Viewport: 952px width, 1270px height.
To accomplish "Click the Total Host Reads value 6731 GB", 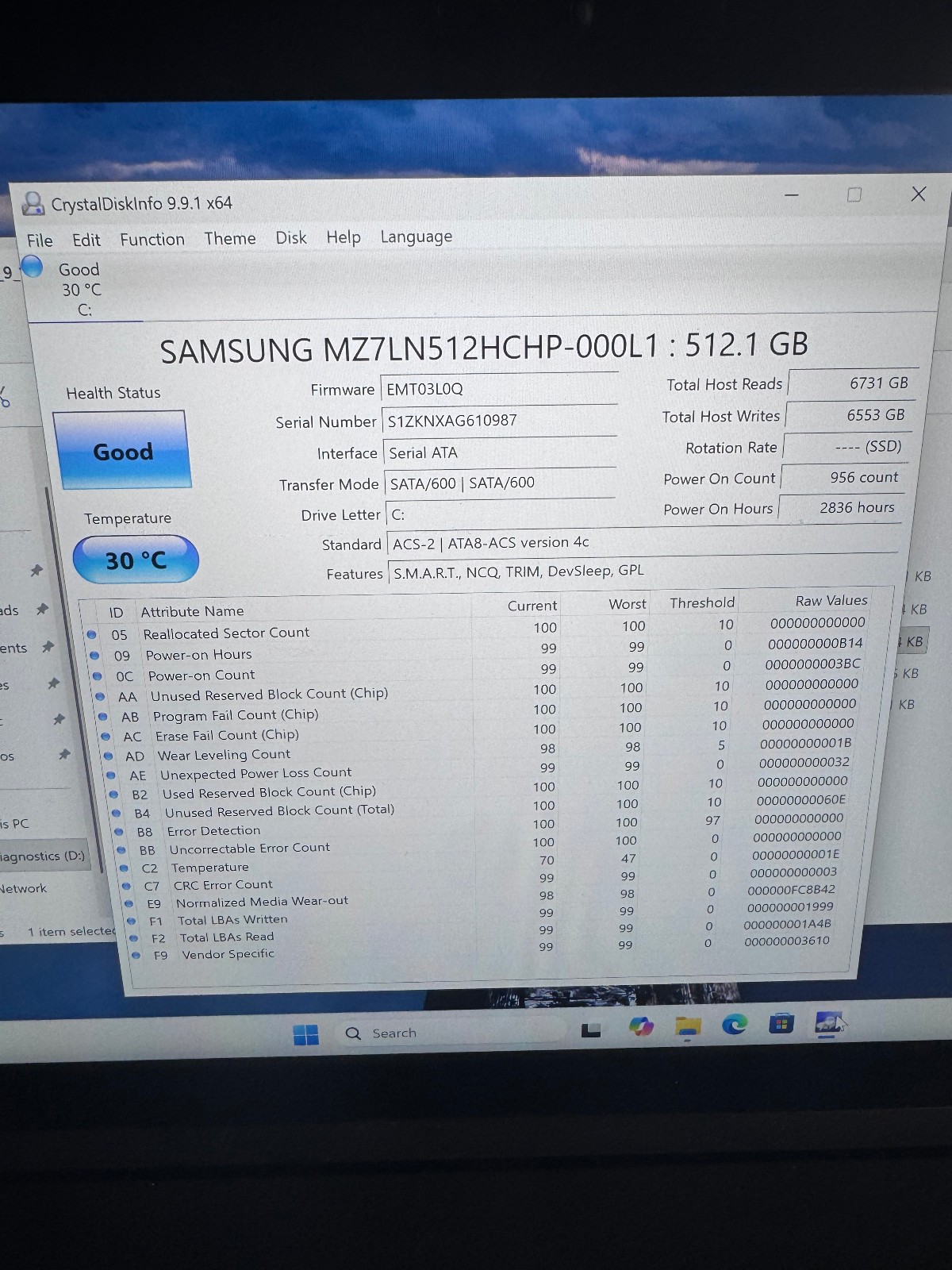I will pos(853,383).
